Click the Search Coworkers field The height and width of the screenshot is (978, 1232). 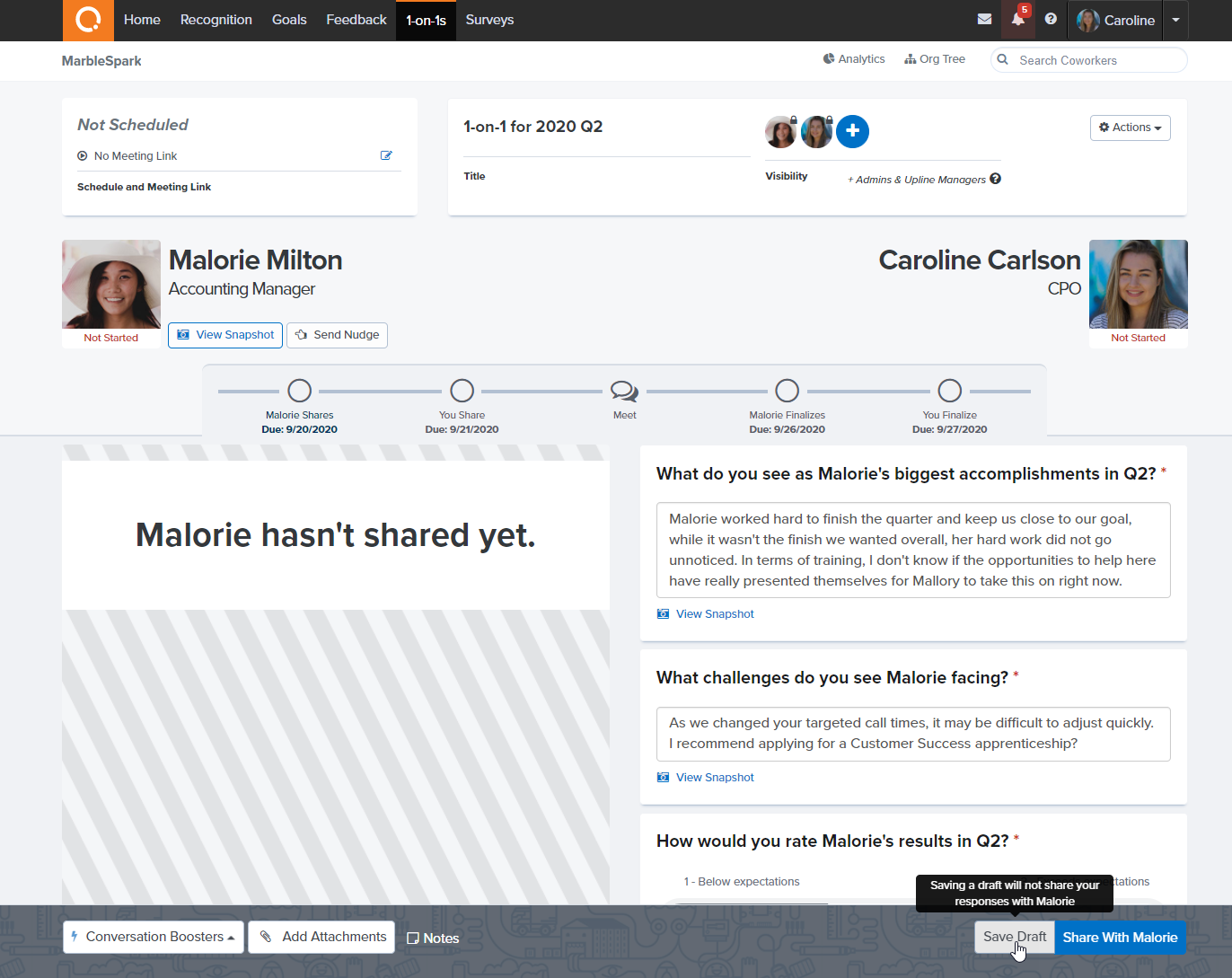point(1097,60)
